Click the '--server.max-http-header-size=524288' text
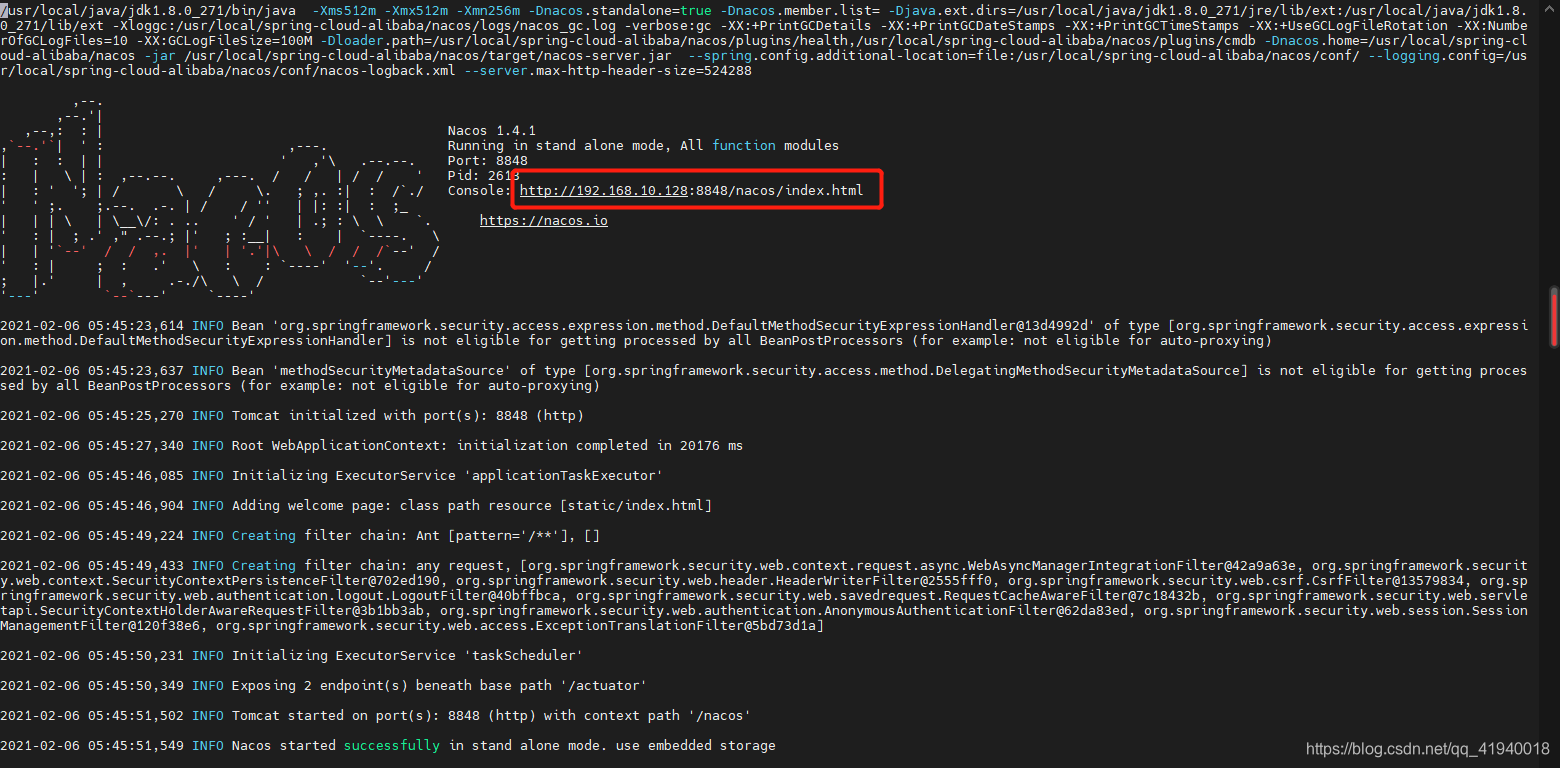The image size is (1560, 768). [607, 70]
